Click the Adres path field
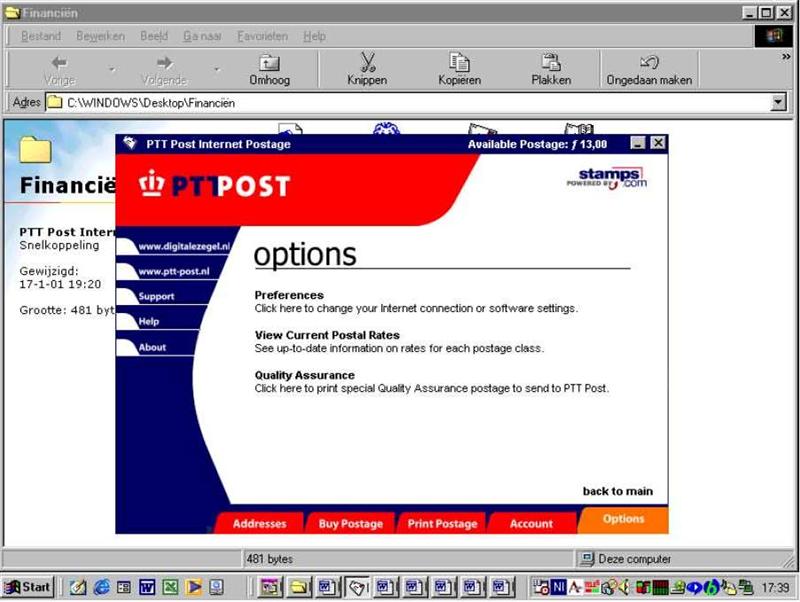Viewport: 800px width, 602px height. click(408, 103)
